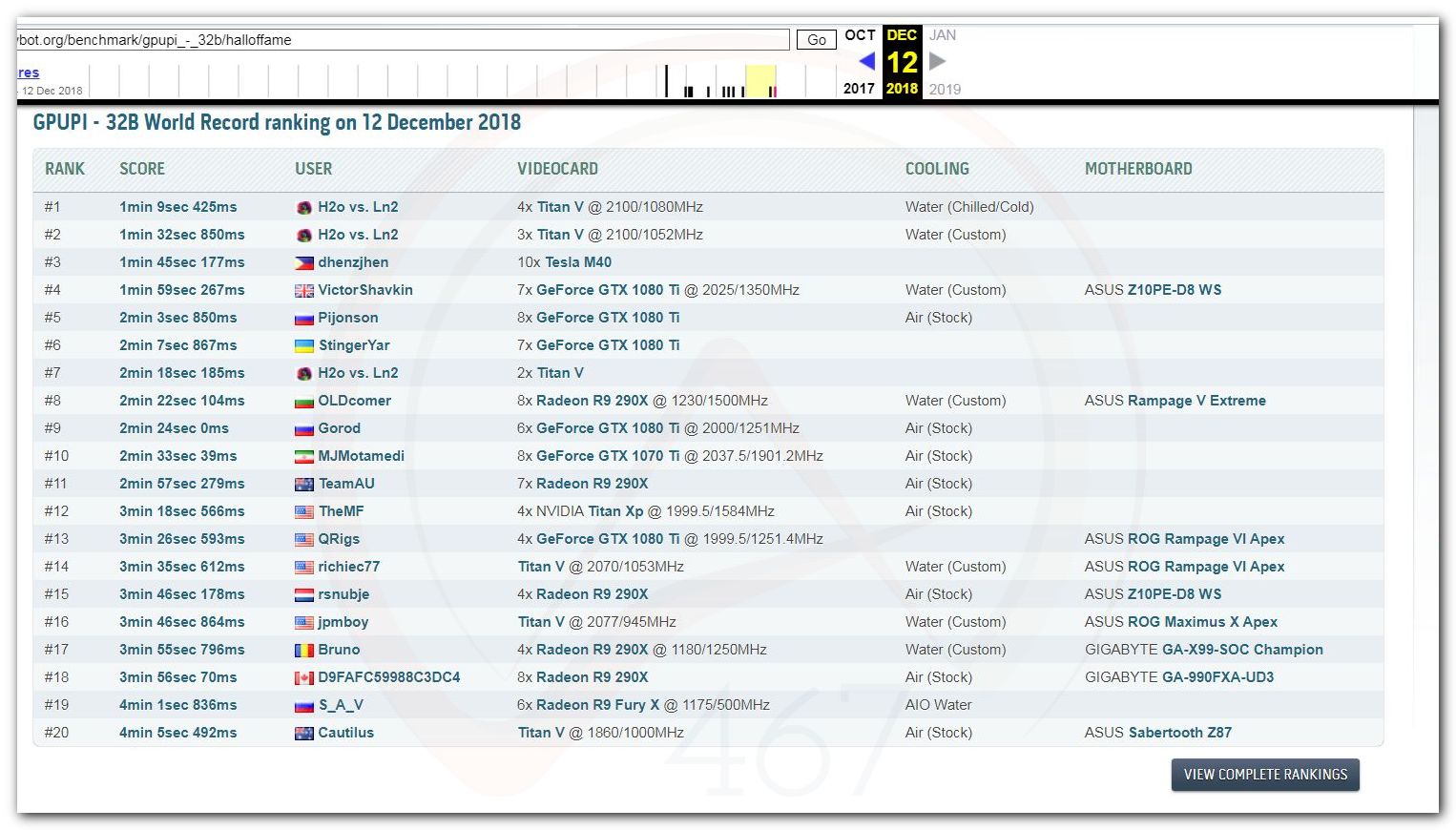Open the 1min 9sec 425ms score

[x=178, y=207]
